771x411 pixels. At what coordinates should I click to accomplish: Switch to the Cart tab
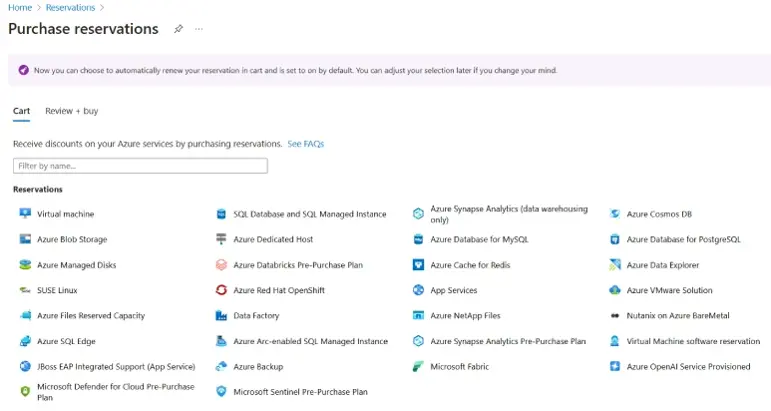[22, 111]
